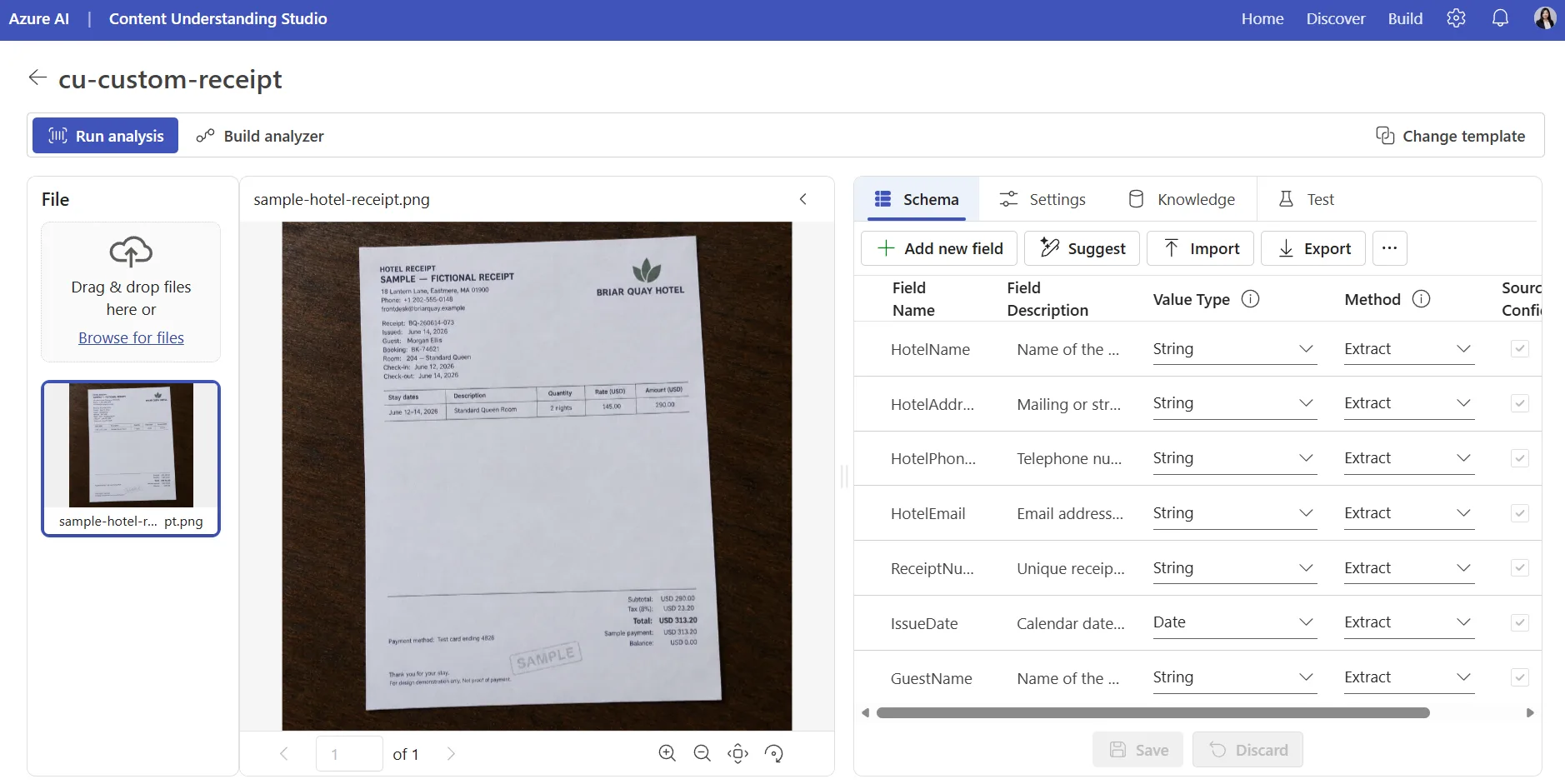Image resolution: width=1565 pixels, height=784 pixels.
Task: Open Method dropdown for GuestName
Action: (1409, 678)
